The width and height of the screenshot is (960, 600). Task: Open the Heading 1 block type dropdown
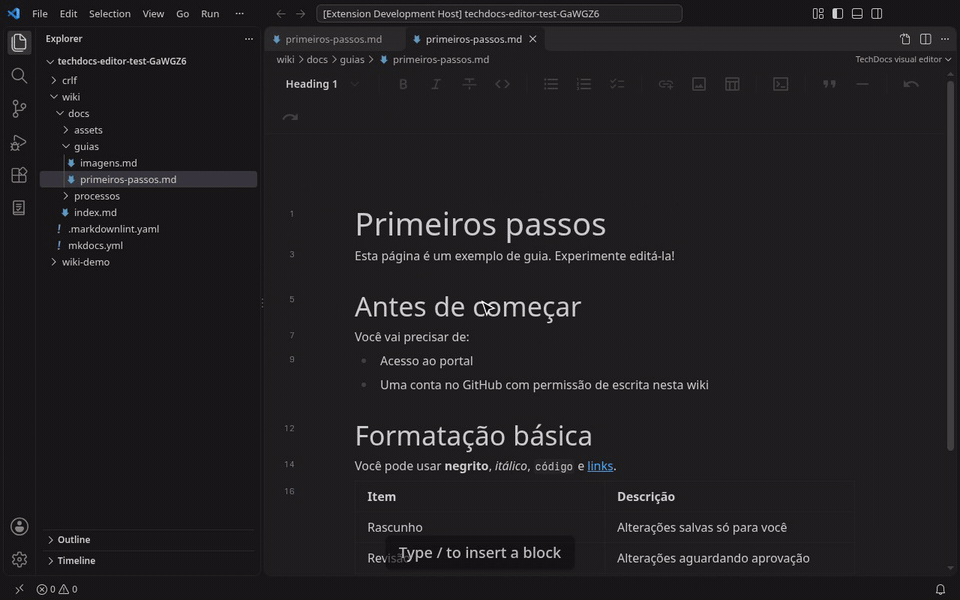pyautogui.click(x=322, y=84)
